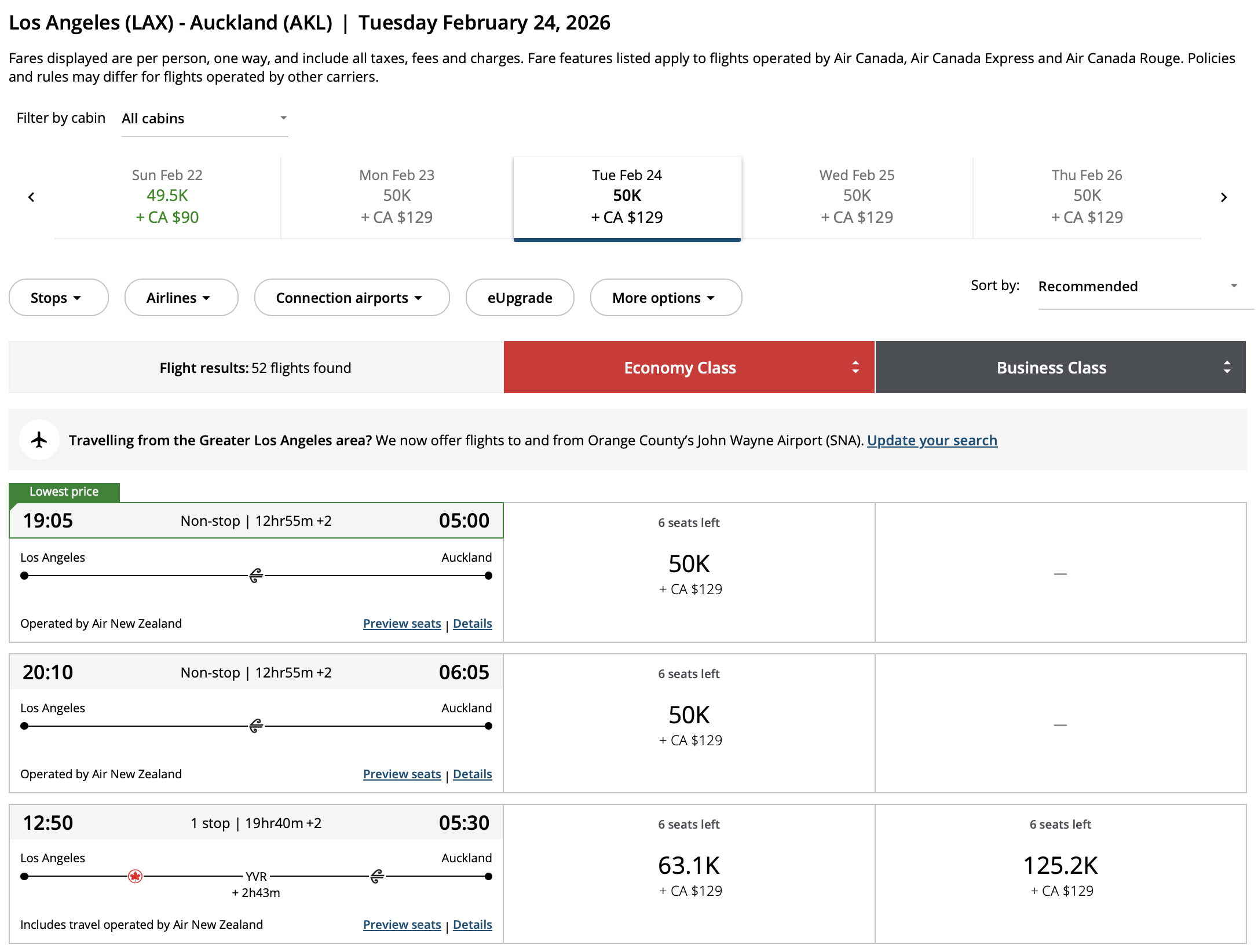Click the airplane icon in the SNA banner
The image size is (1258, 952).
click(x=39, y=440)
